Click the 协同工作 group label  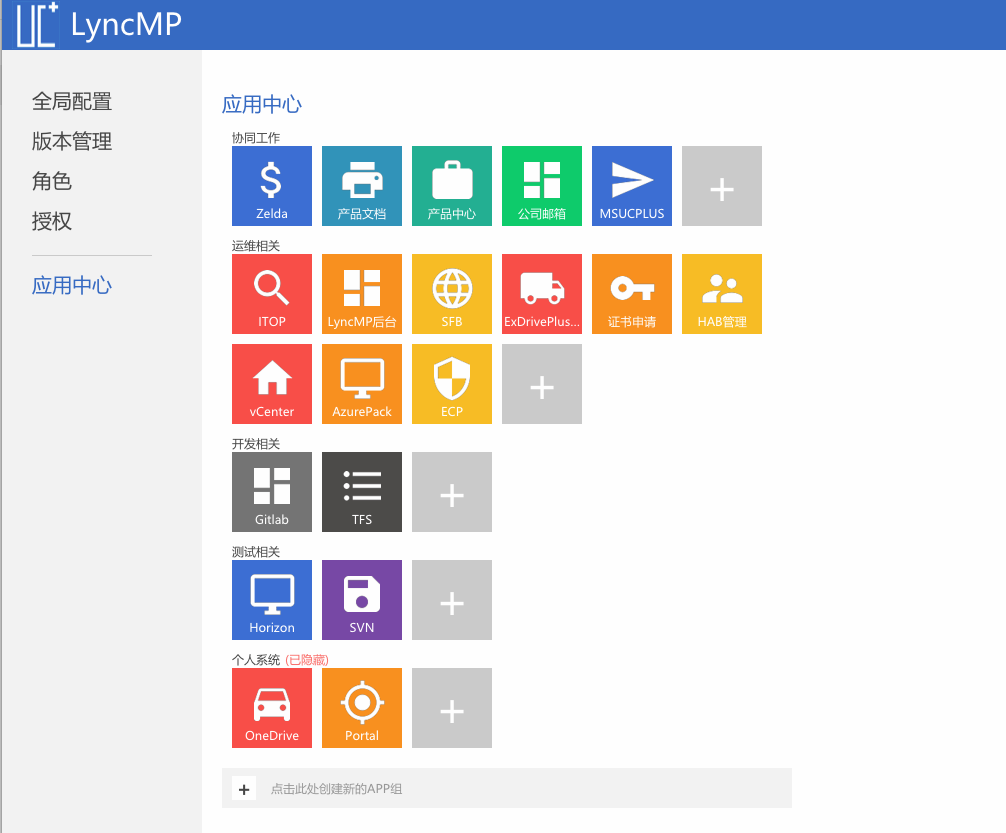[x=256, y=138]
